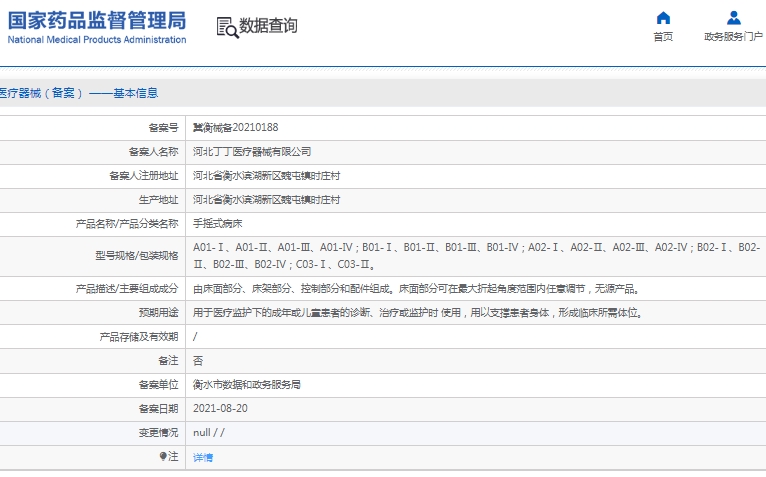Click the 备案号 row label

pyautogui.click(x=164, y=128)
